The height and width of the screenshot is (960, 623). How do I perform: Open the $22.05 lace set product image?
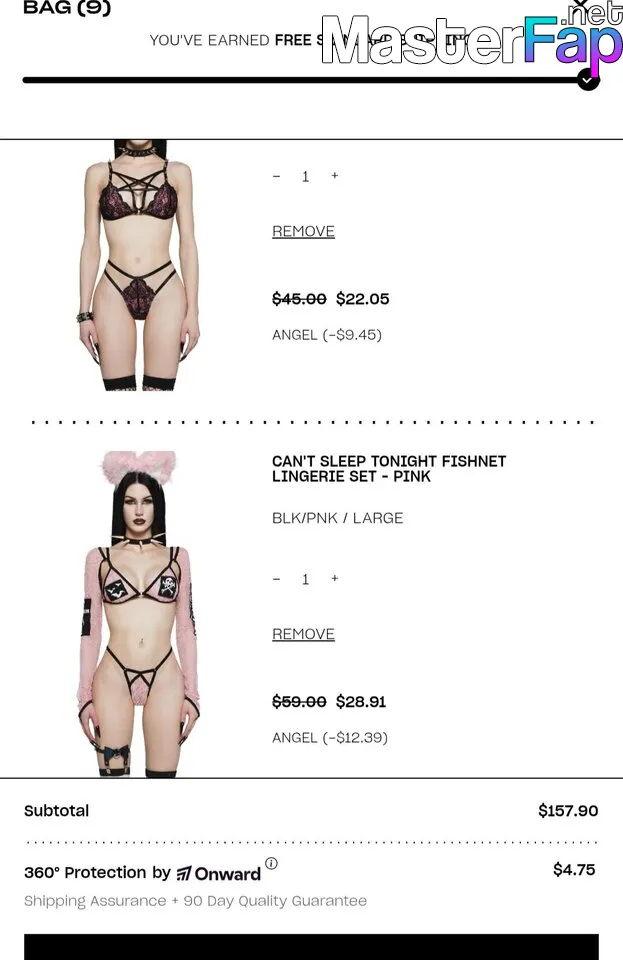click(x=140, y=265)
